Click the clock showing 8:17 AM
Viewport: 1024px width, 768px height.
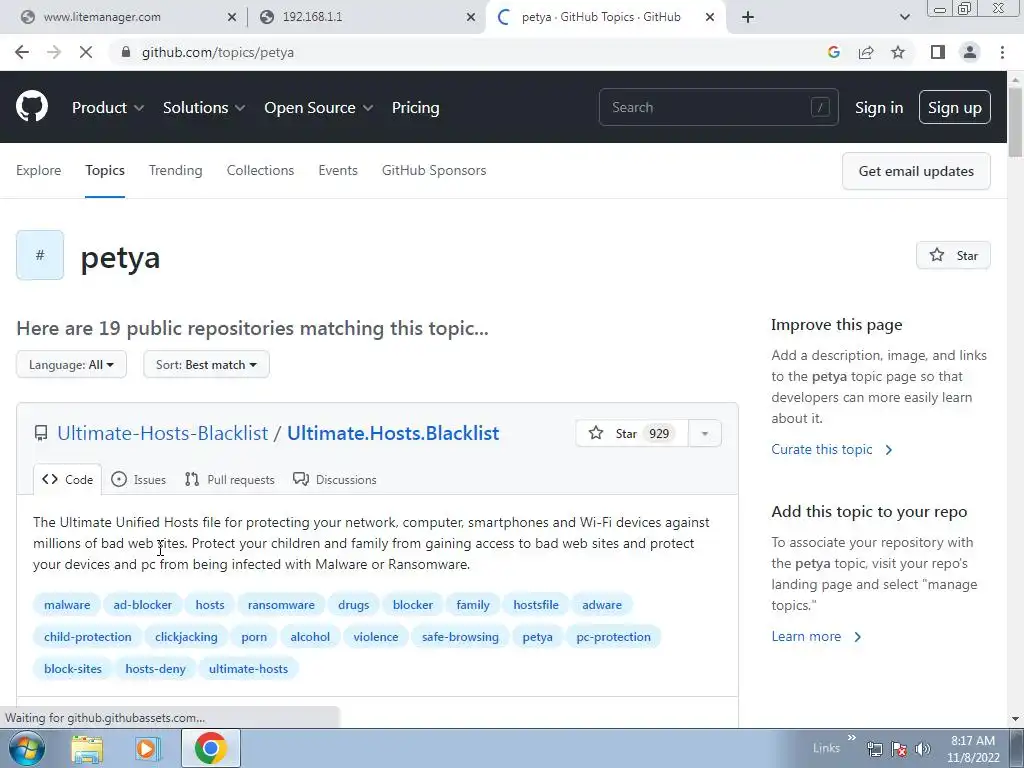coord(973,741)
